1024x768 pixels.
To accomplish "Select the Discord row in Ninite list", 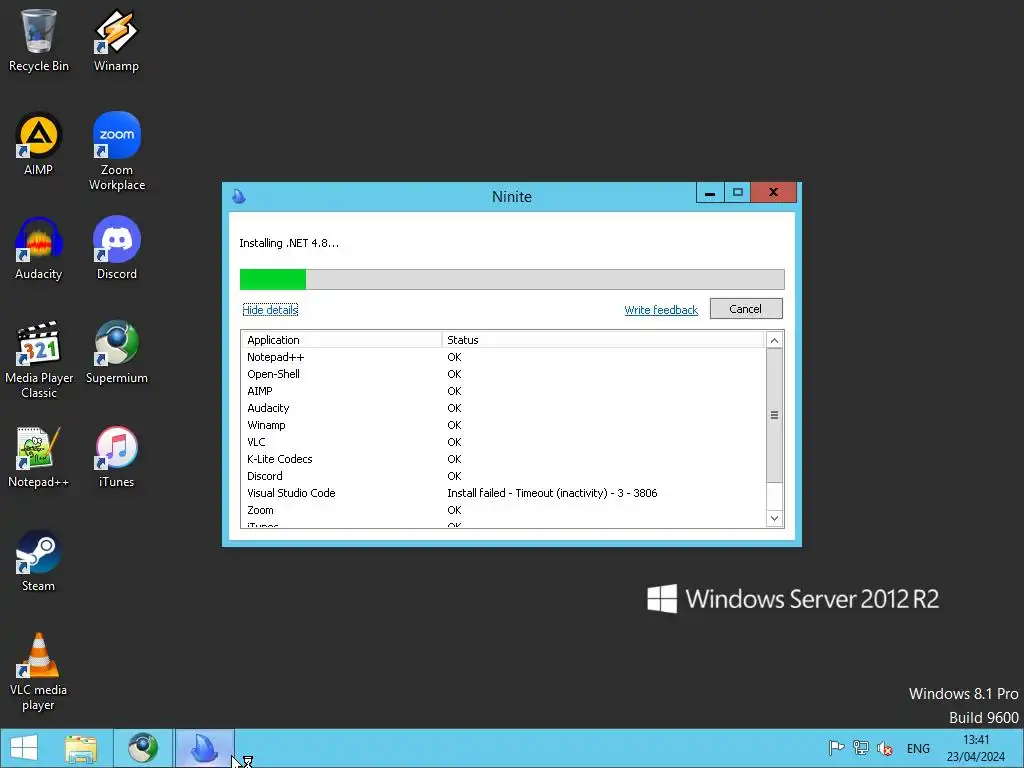I will (x=503, y=476).
